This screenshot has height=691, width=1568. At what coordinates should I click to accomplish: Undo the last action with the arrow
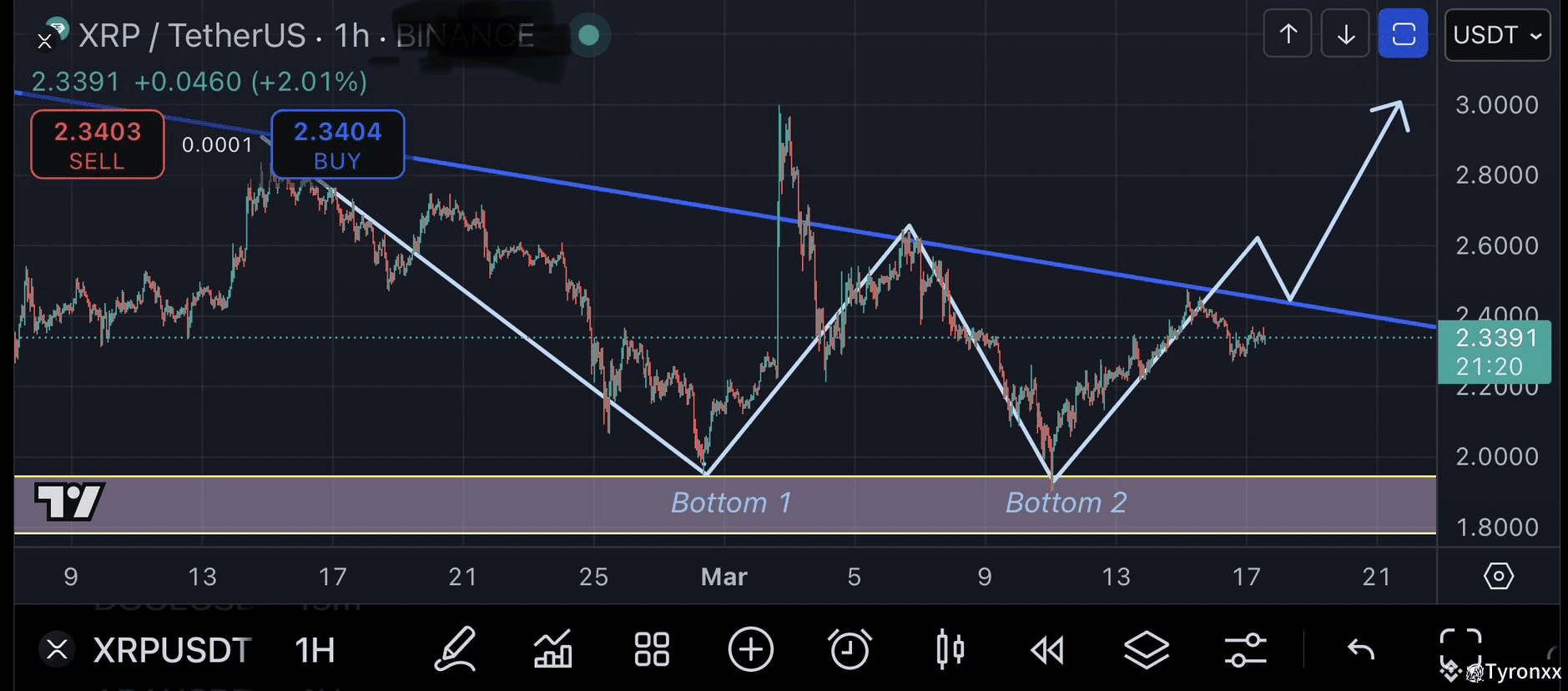coord(1361,649)
